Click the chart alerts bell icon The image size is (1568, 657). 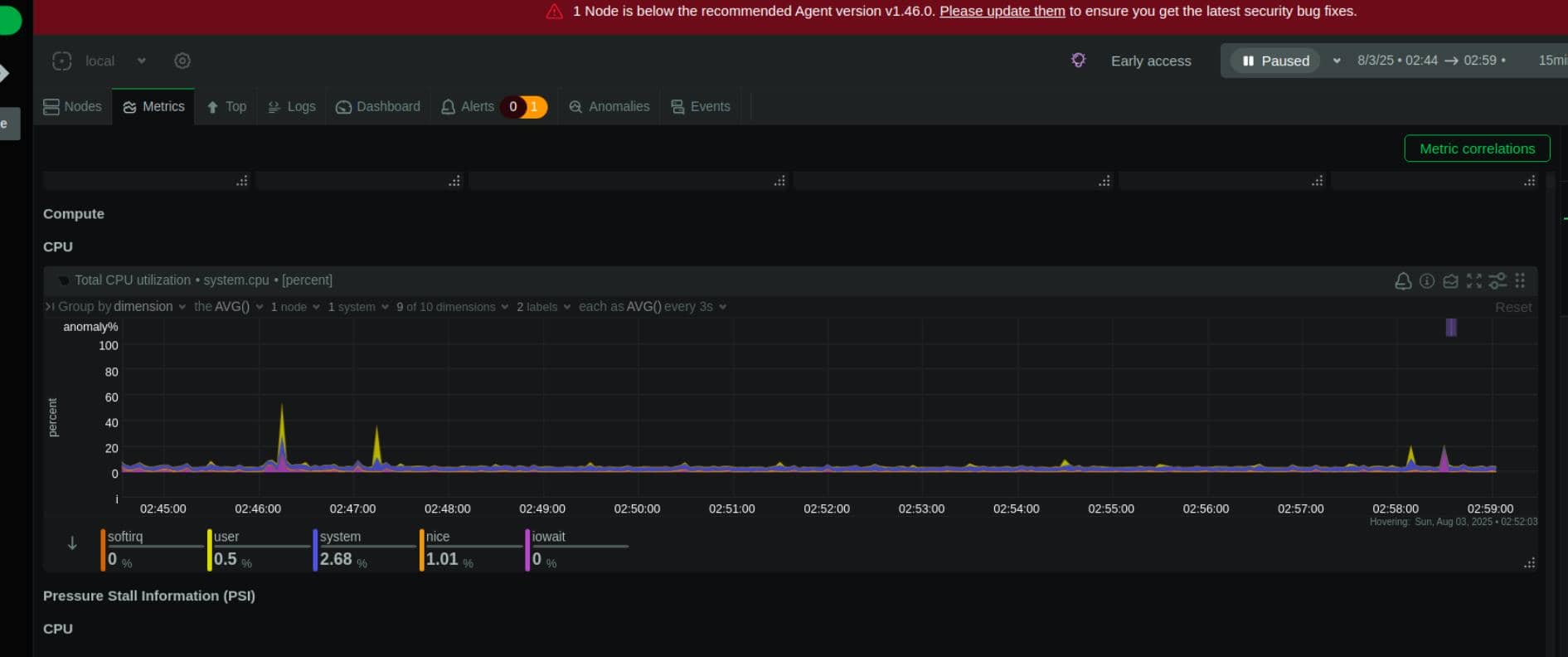1403,281
